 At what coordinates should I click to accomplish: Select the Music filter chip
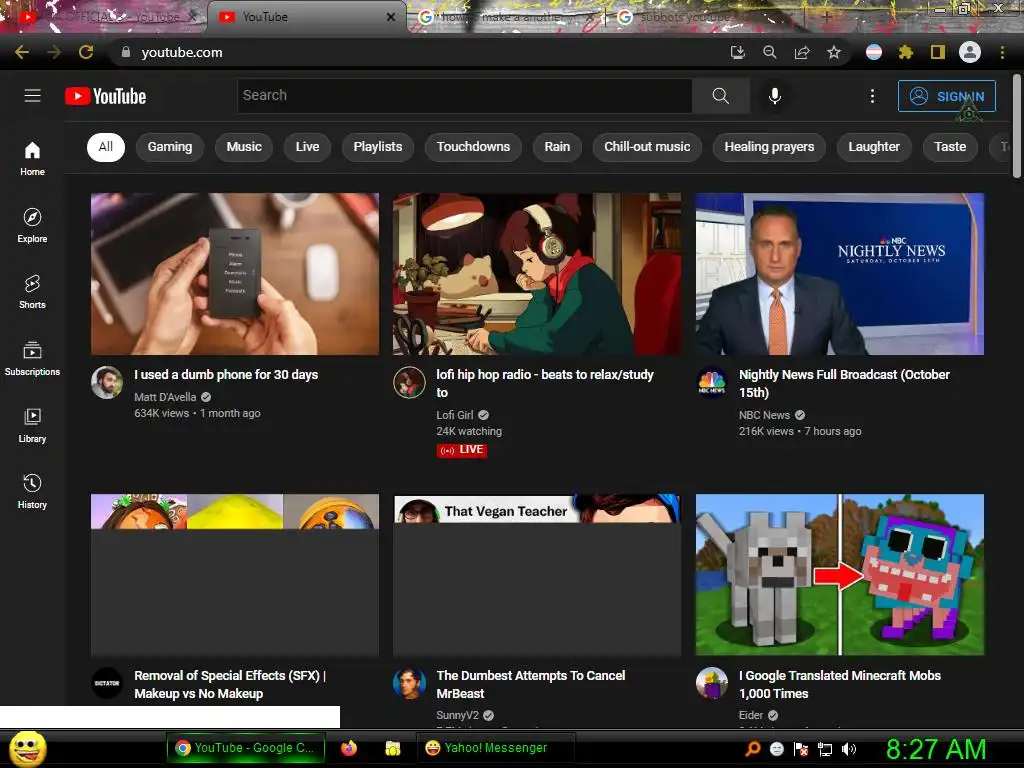click(244, 147)
